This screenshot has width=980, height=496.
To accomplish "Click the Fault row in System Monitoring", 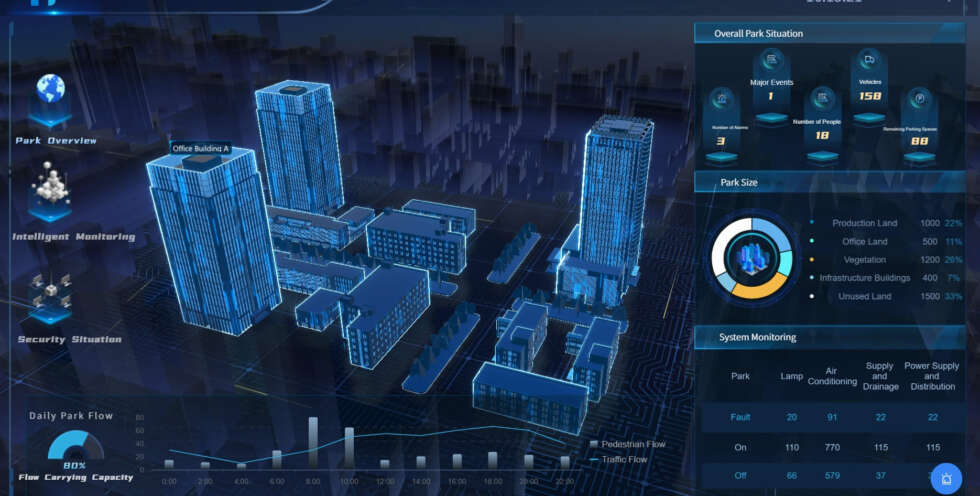I will click(x=740, y=417).
